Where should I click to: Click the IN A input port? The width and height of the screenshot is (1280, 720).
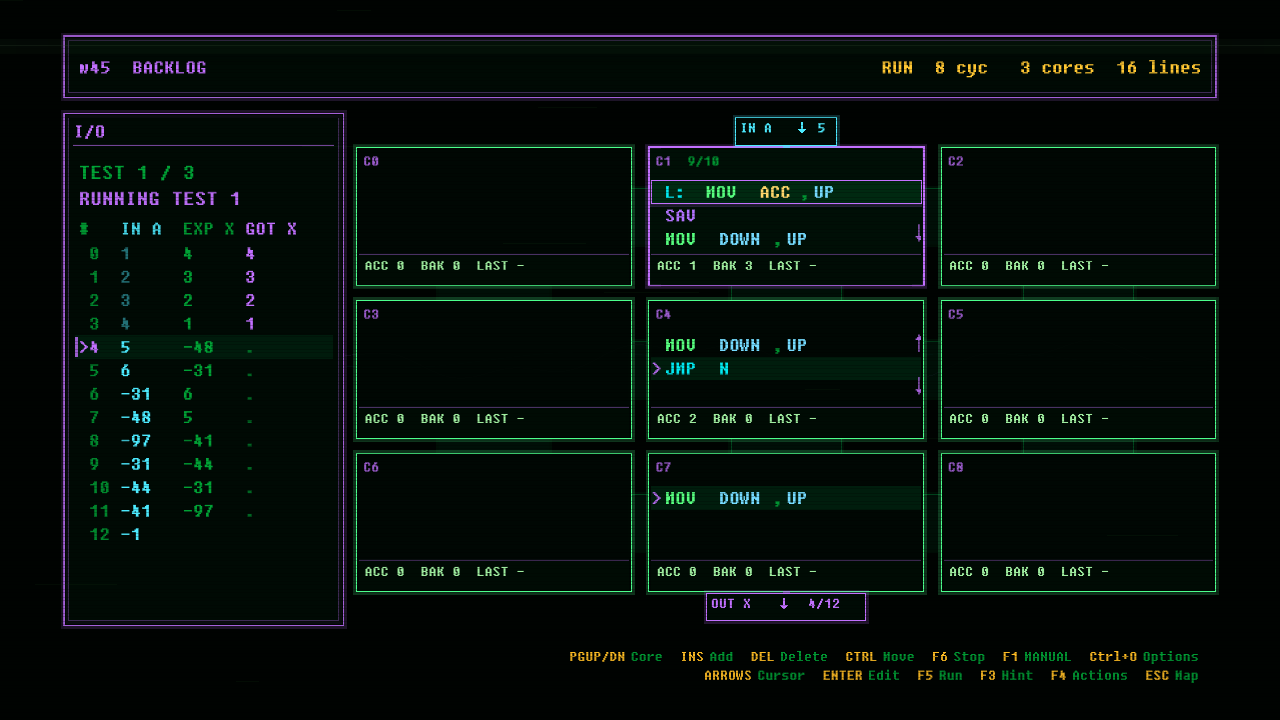[785, 130]
